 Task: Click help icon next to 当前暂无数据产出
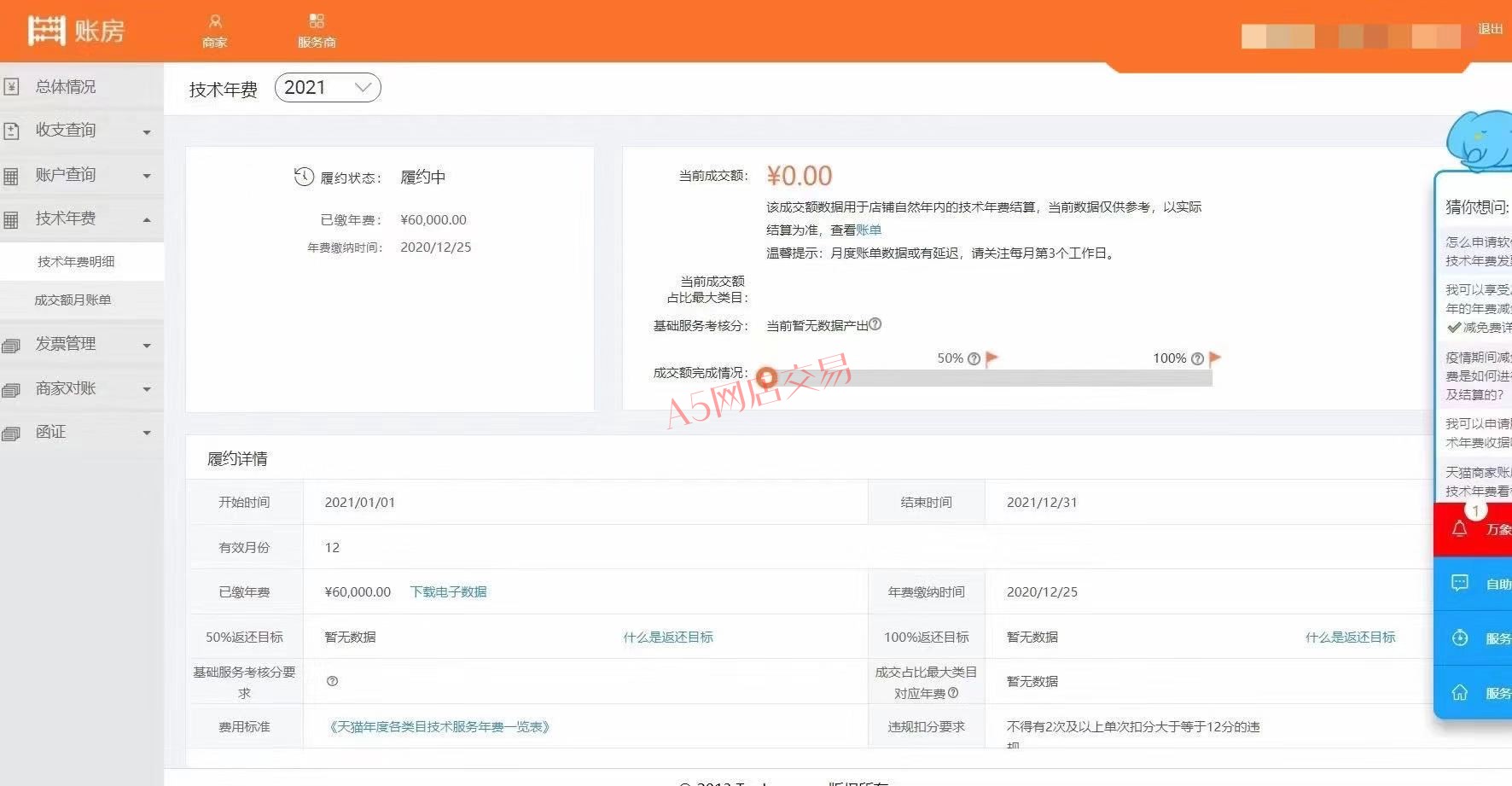(875, 324)
